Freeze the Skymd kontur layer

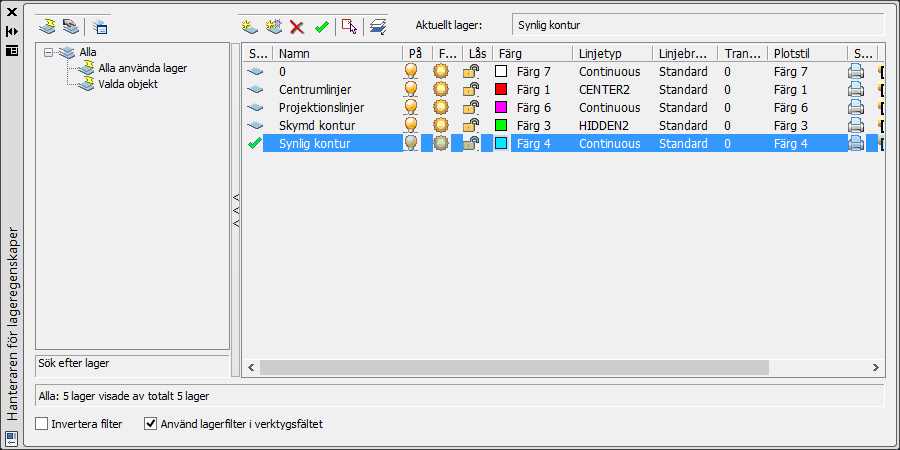pos(440,125)
